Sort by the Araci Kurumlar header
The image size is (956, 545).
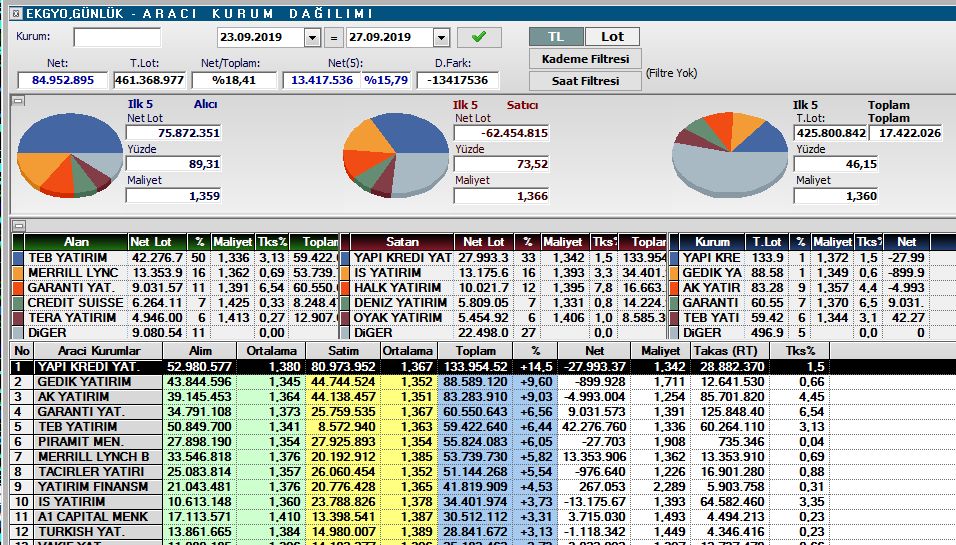pyautogui.click(x=99, y=351)
